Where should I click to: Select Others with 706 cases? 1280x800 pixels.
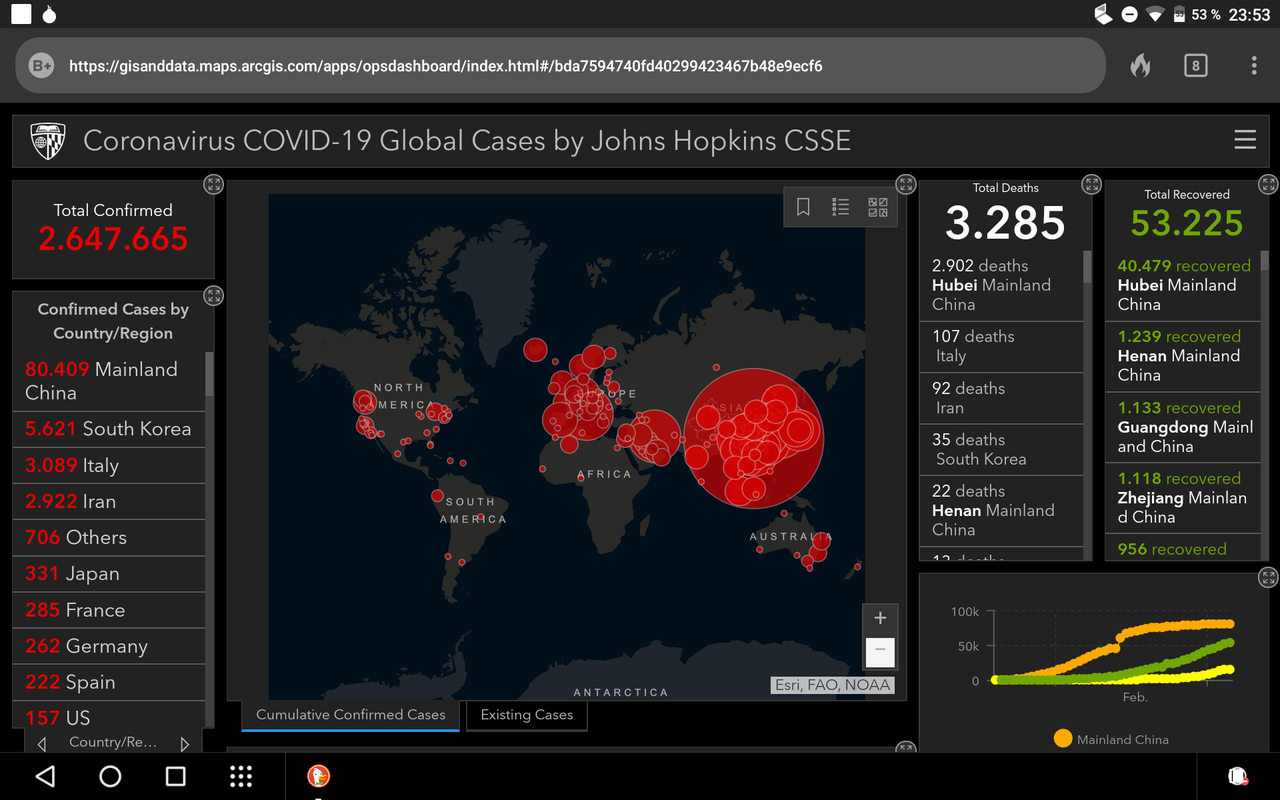(x=108, y=537)
